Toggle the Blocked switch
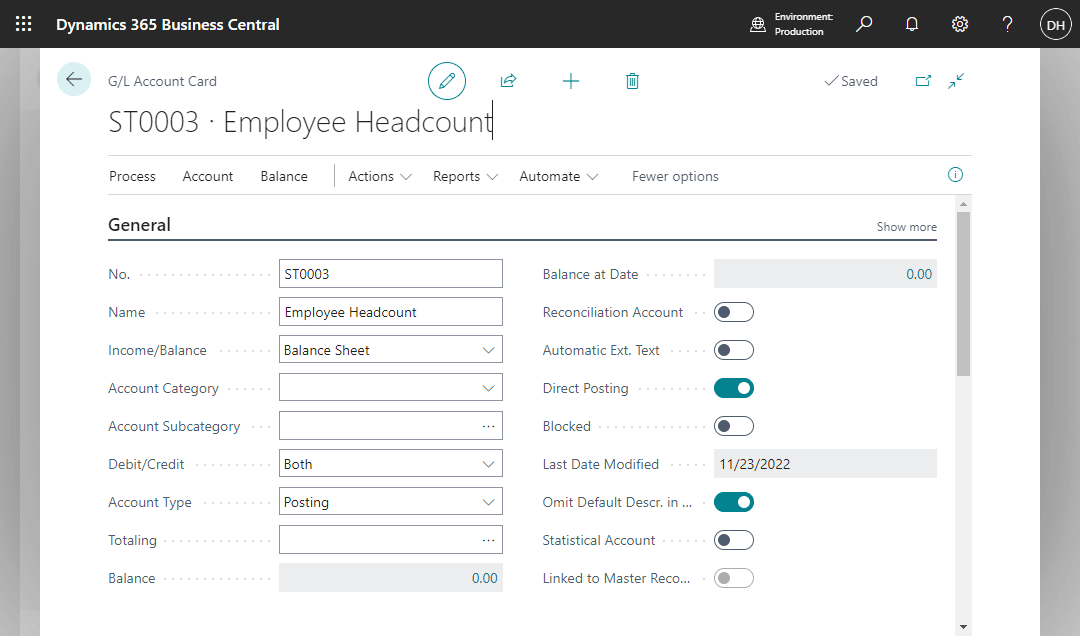The height and width of the screenshot is (636, 1080). click(x=734, y=426)
